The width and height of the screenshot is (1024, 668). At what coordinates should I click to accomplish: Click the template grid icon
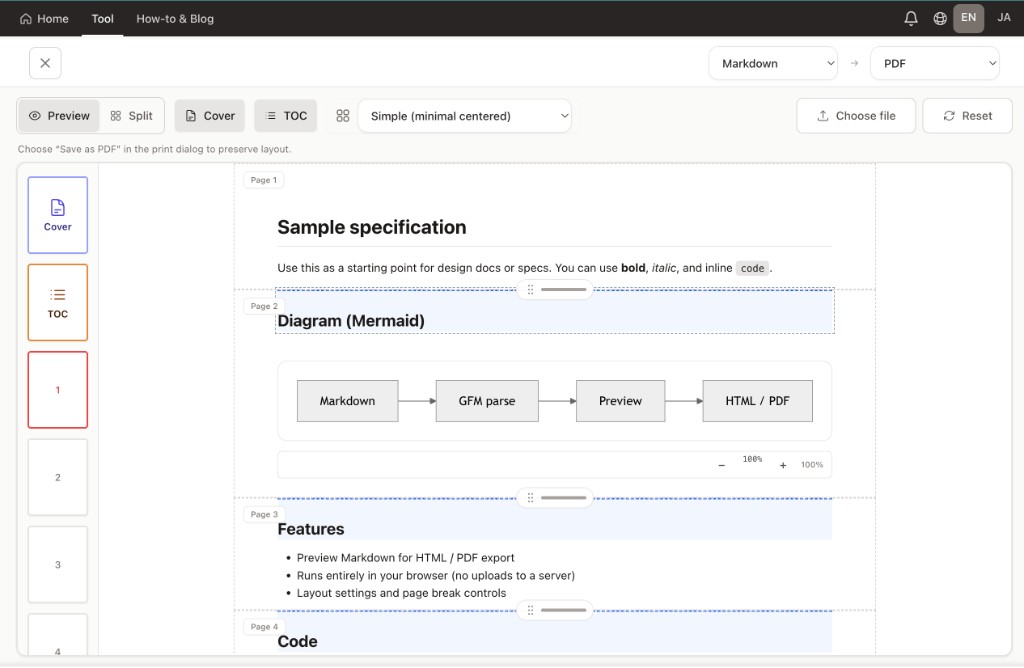pyautogui.click(x=343, y=116)
